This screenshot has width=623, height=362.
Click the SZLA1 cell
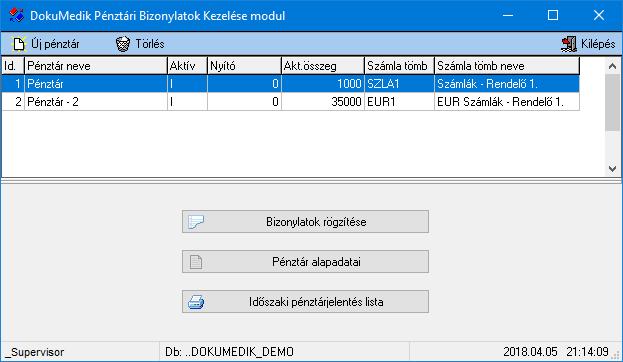pyautogui.click(x=399, y=84)
